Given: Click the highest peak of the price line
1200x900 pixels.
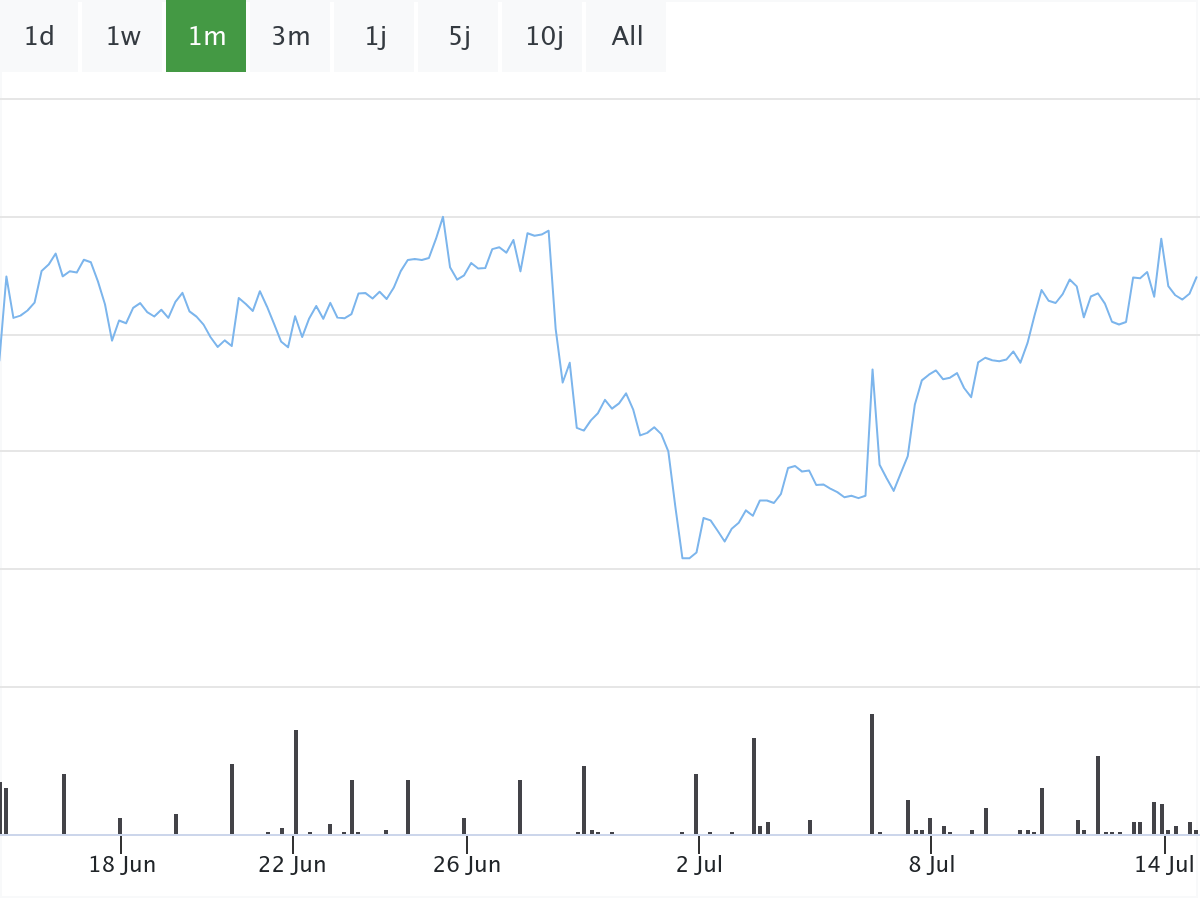Looking at the screenshot, I should tap(443, 217).
